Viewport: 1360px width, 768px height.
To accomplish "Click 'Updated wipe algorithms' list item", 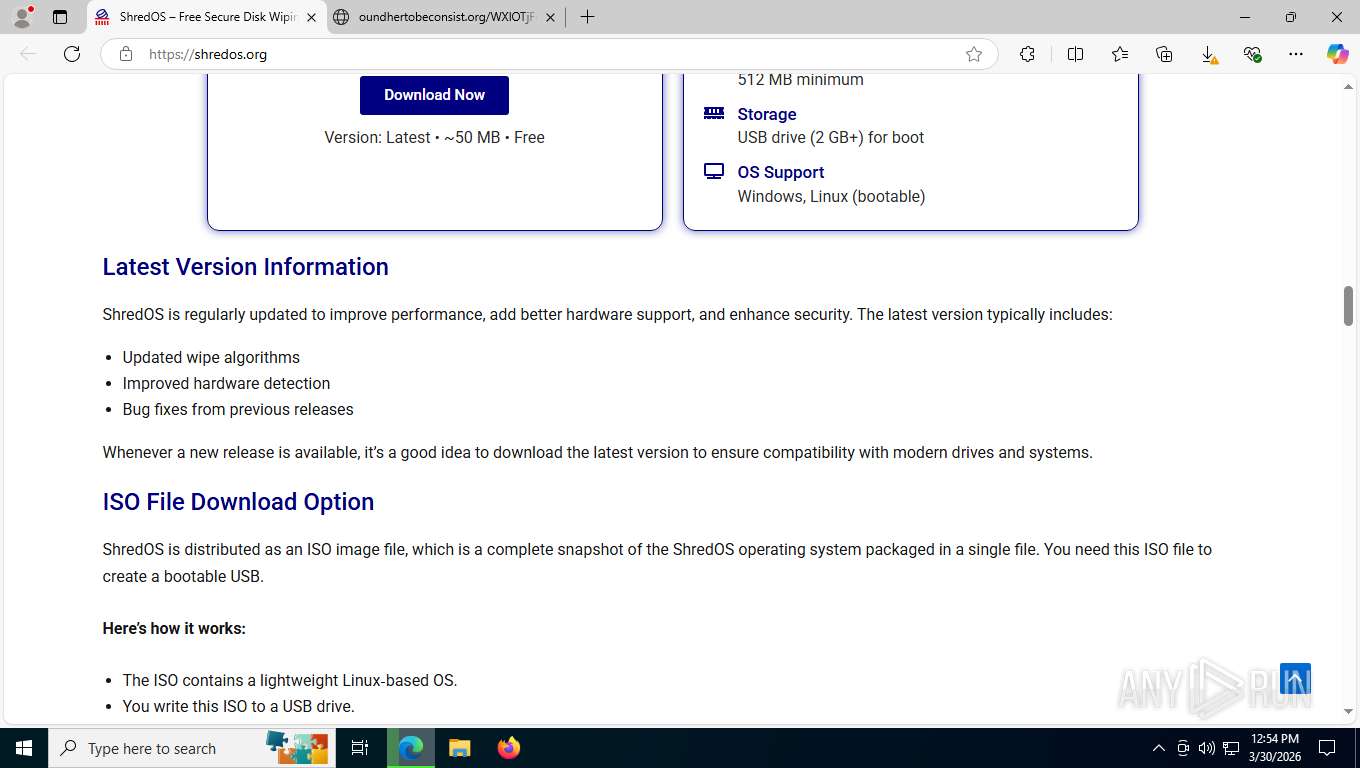I will pyautogui.click(x=211, y=357).
